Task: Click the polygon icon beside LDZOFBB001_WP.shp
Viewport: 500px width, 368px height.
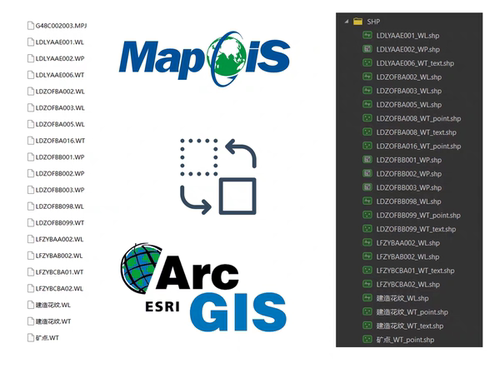Action: pyautogui.click(x=367, y=160)
